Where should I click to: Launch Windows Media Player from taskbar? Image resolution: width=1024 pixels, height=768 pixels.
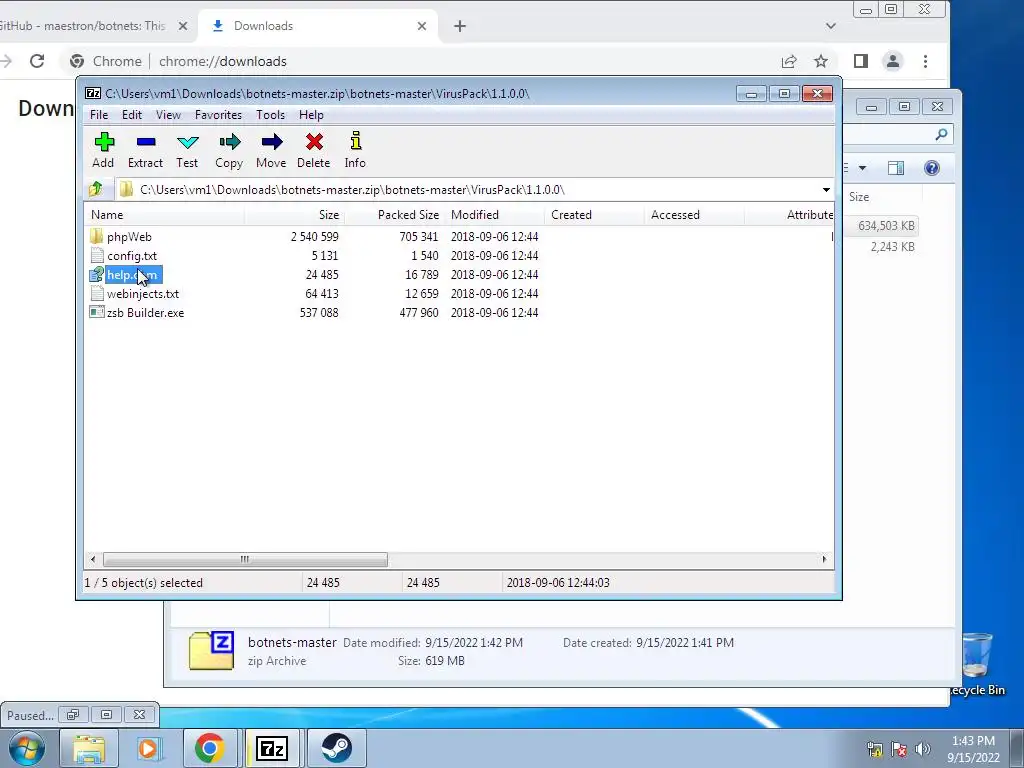[x=148, y=748]
